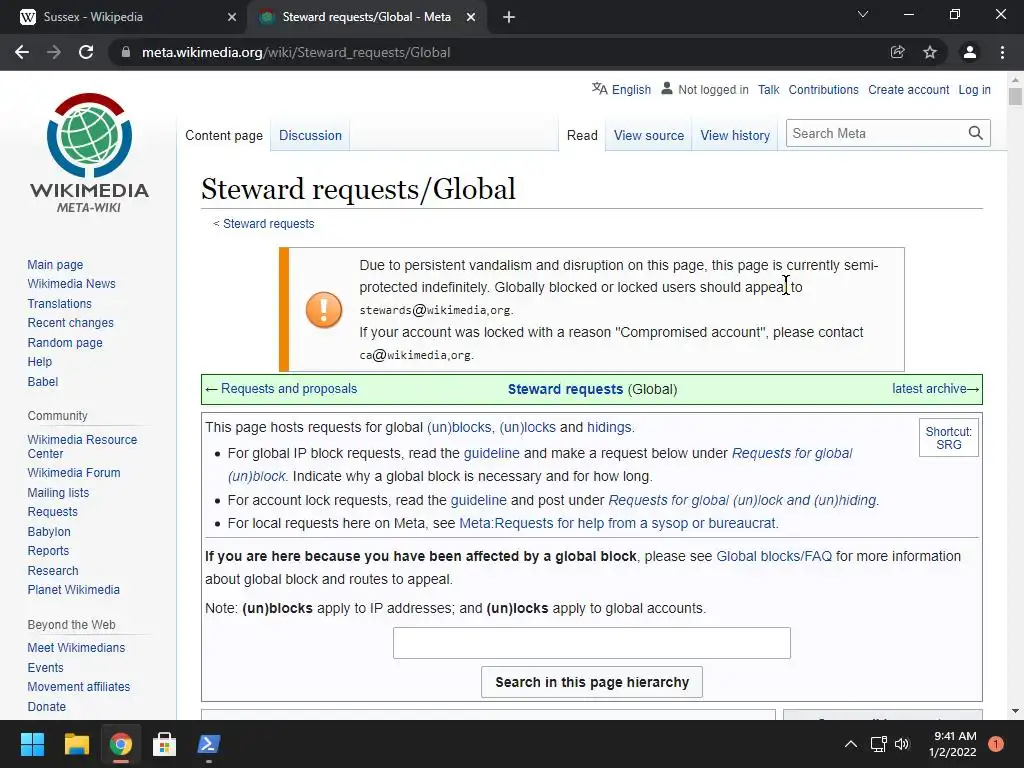Click the Main page sidebar link
This screenshot has height=768, width=1024.
[55, 264]
